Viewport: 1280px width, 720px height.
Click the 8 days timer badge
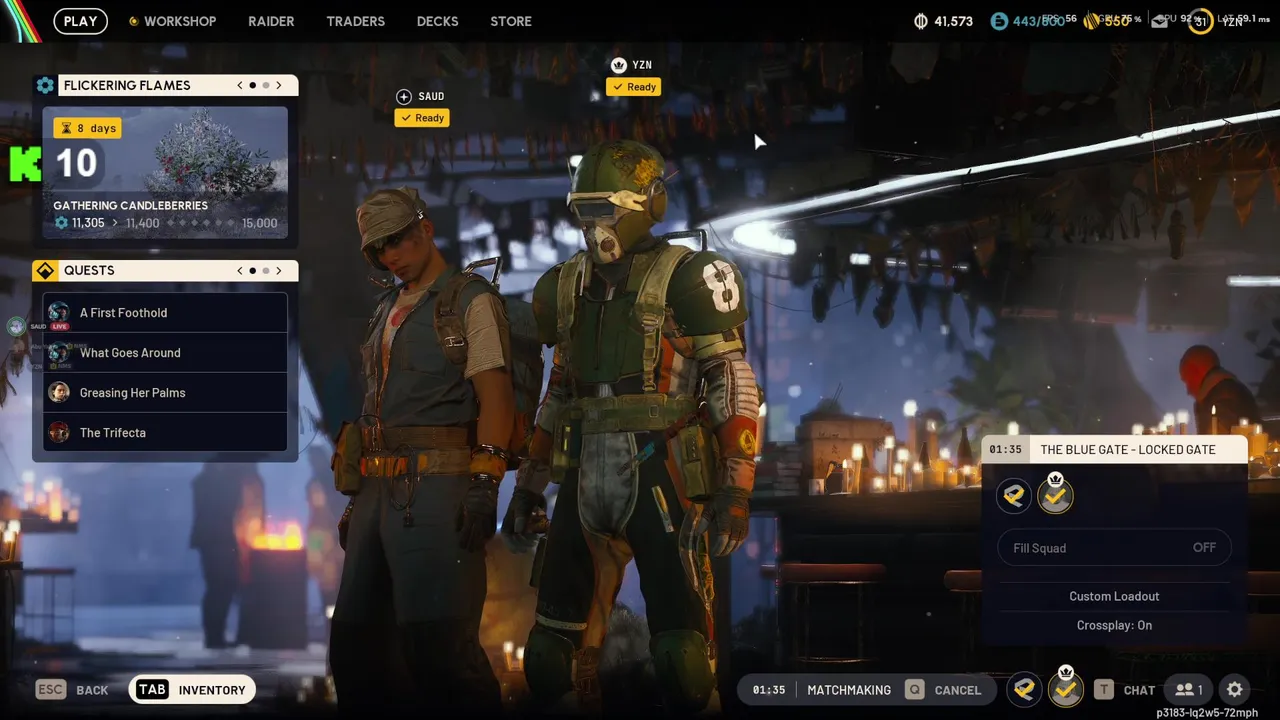coord(87,128)
